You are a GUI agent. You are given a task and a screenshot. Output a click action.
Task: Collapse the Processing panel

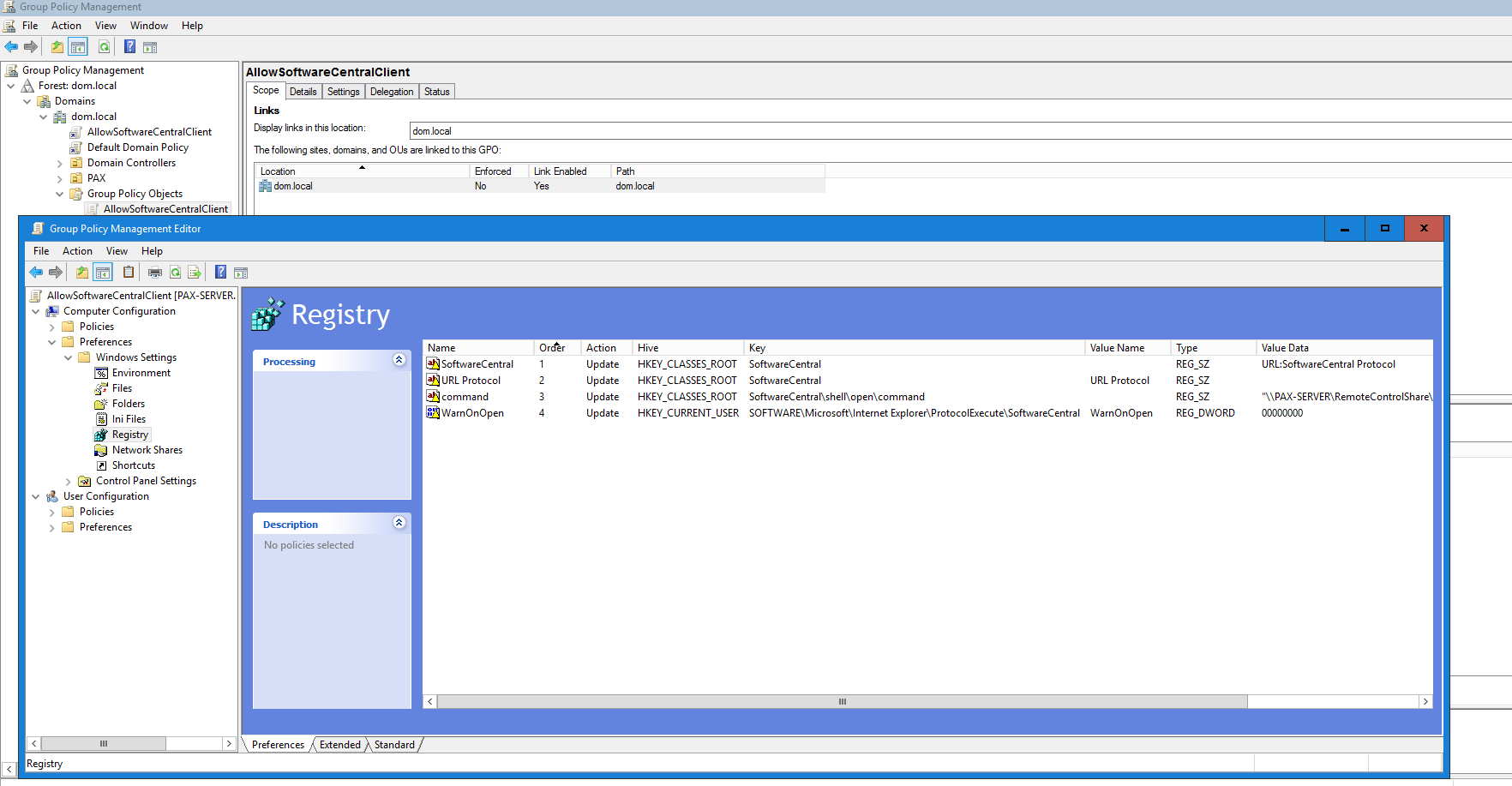coord(399,360)
